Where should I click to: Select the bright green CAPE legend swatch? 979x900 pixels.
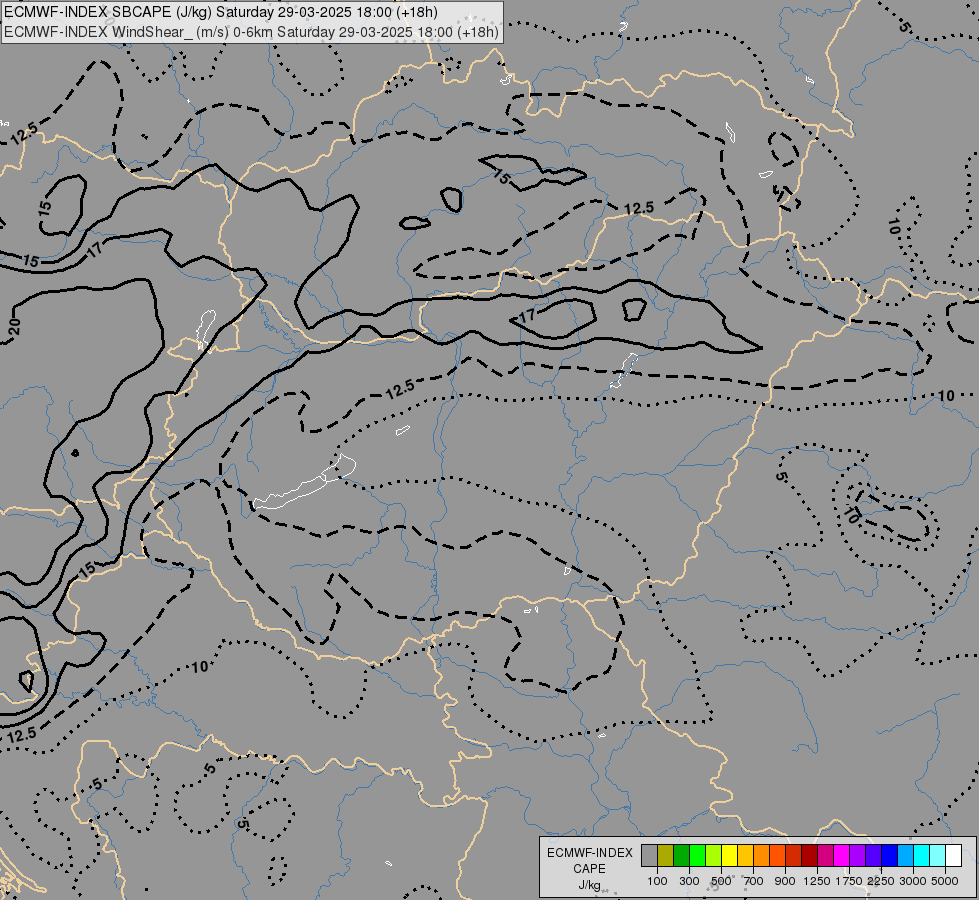coord(697,855)
